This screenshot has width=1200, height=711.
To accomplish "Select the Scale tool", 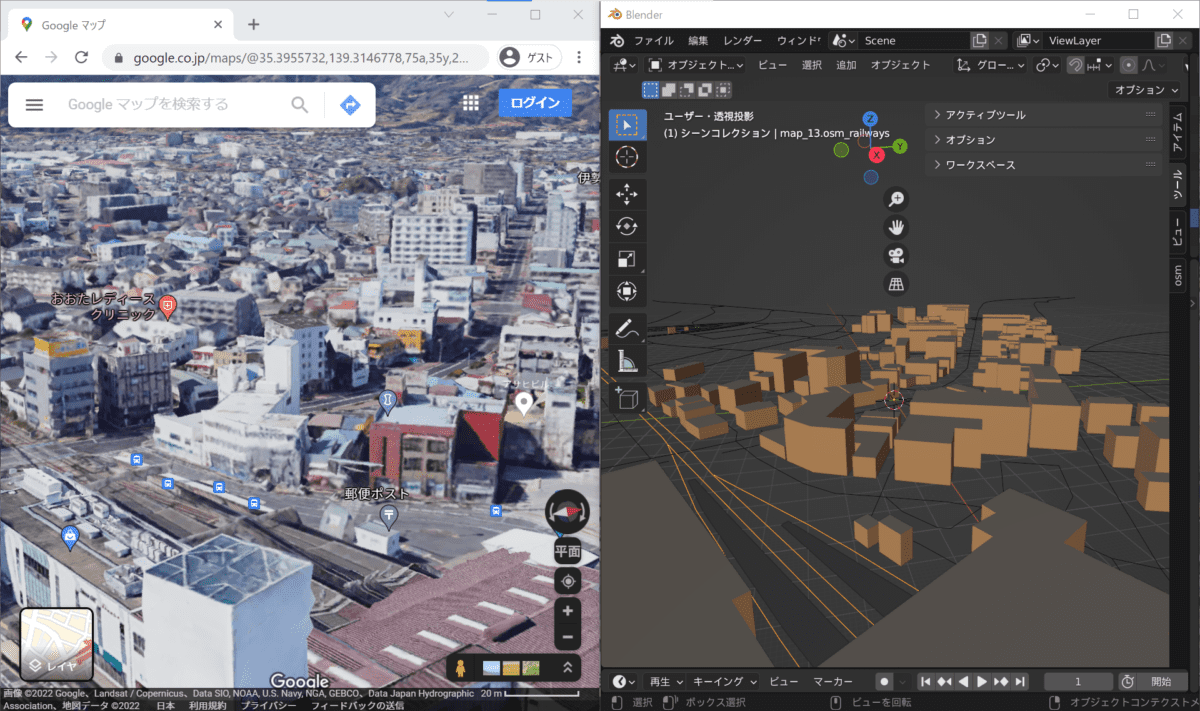I will [627, 258].
